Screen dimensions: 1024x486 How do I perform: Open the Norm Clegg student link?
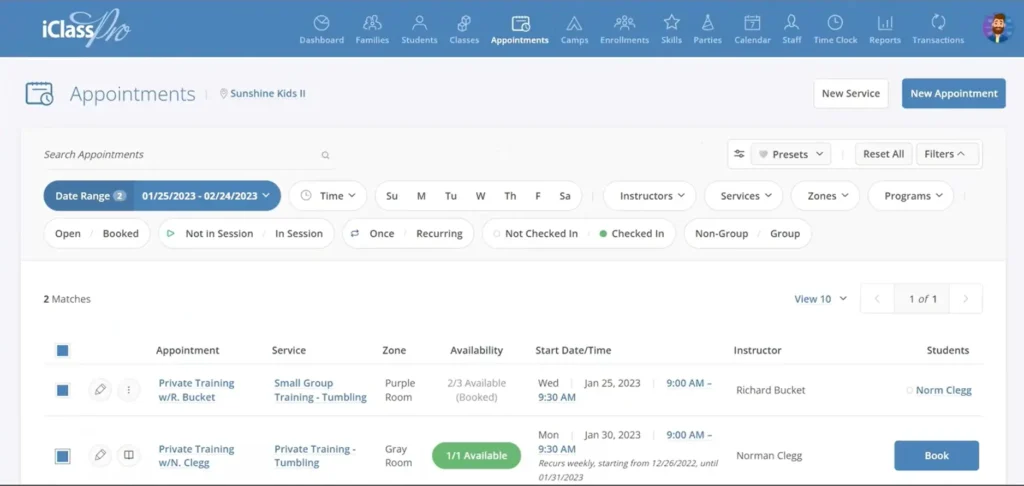[x=943, y=390]
